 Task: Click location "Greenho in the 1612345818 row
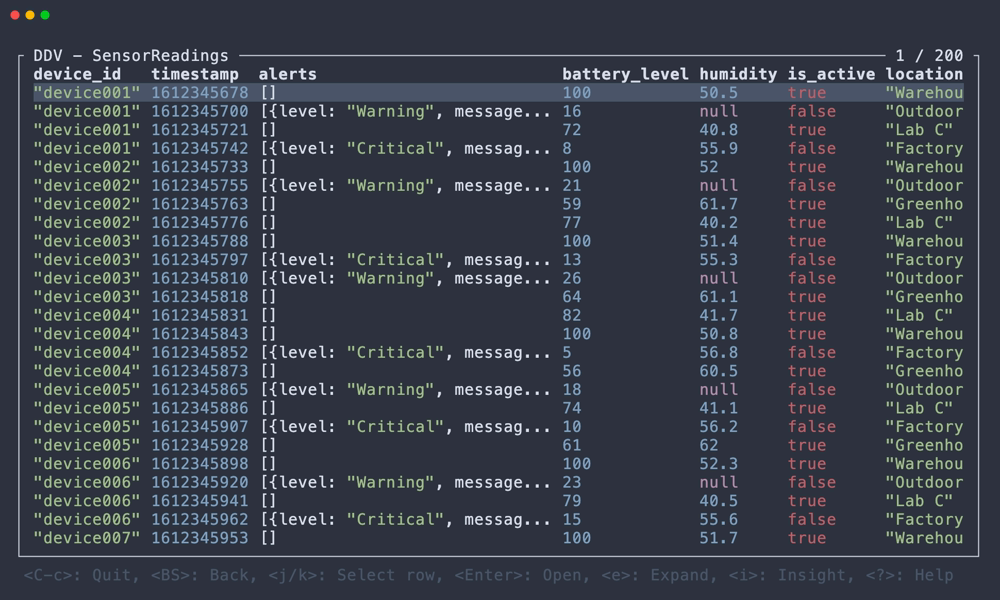(924, 296)
